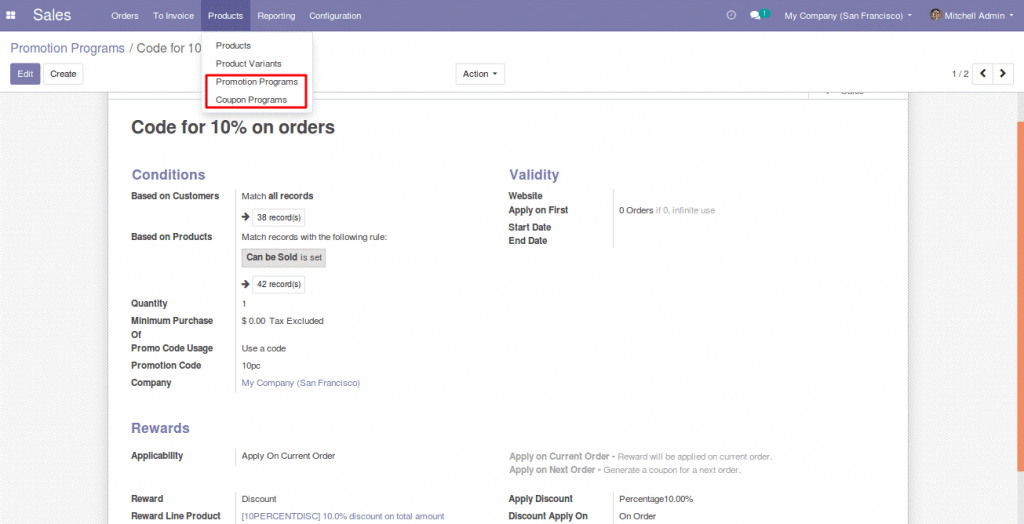
Task: Go back to Promotion Programs breadcrumb
Action: click(67, 48)
